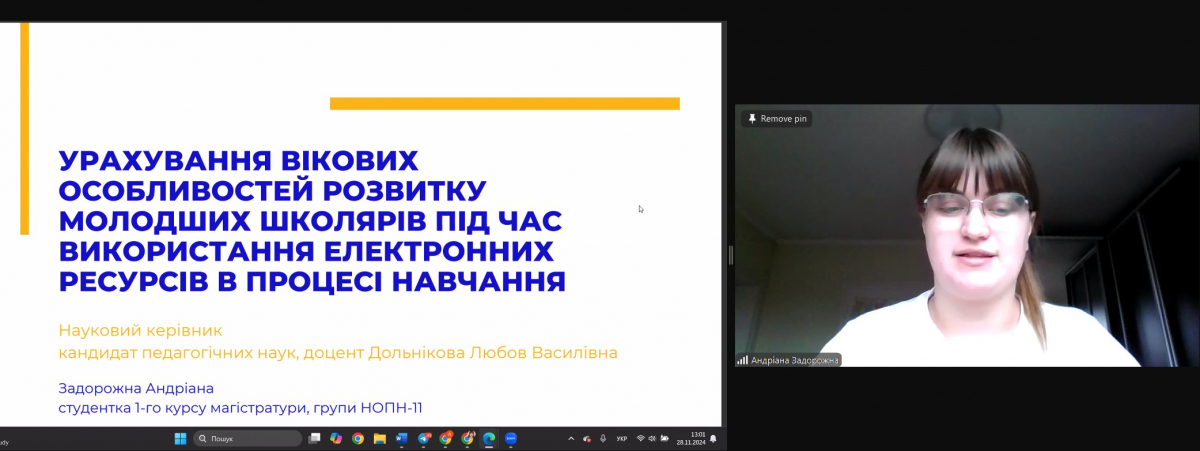This screenshot has height=451, width=1200.
Task: Open Task View from the taskbar
Action: tap(314, 438)
